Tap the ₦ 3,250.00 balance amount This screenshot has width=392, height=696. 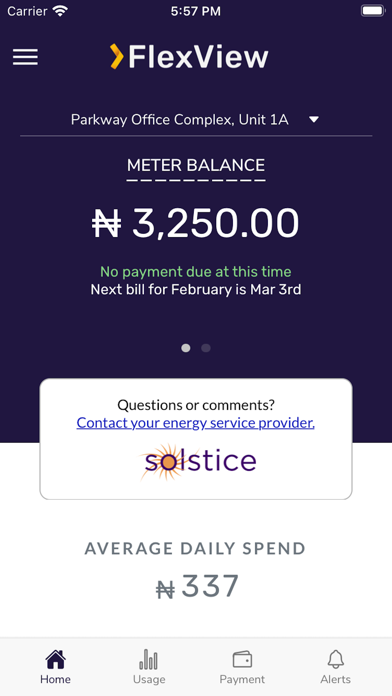pos(196,223)
